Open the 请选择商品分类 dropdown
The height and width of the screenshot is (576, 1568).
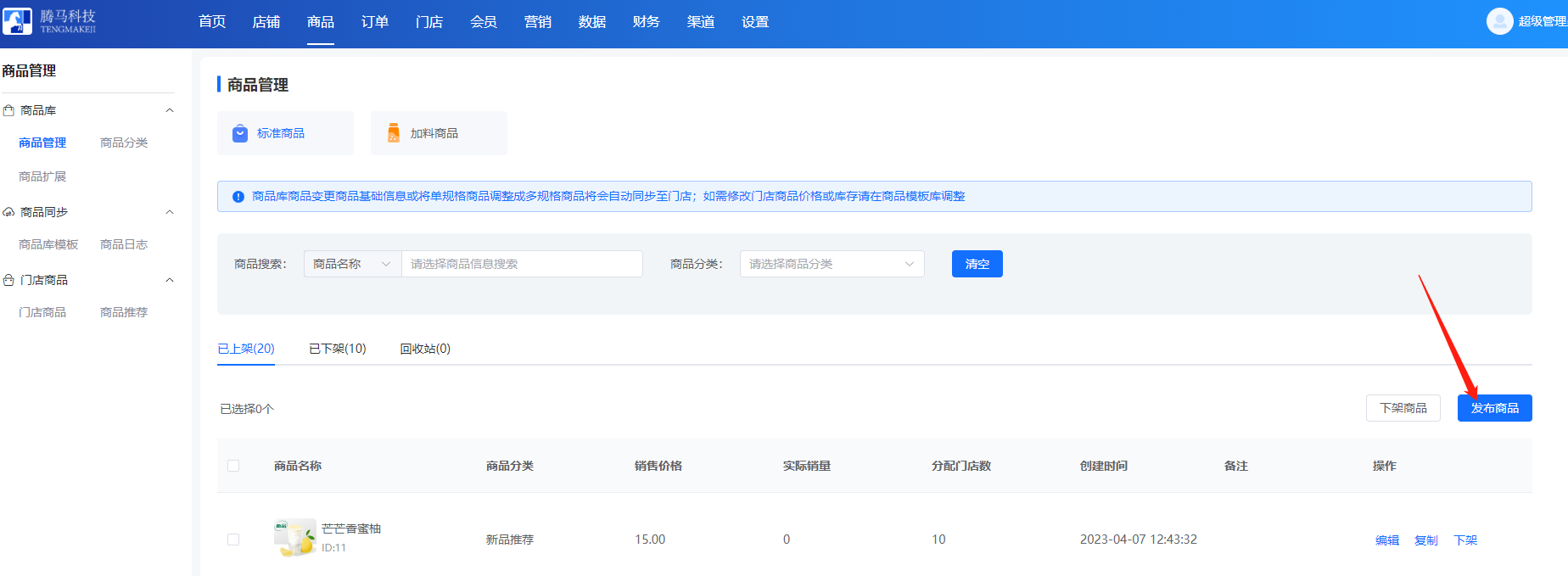(x=832, y=264)
